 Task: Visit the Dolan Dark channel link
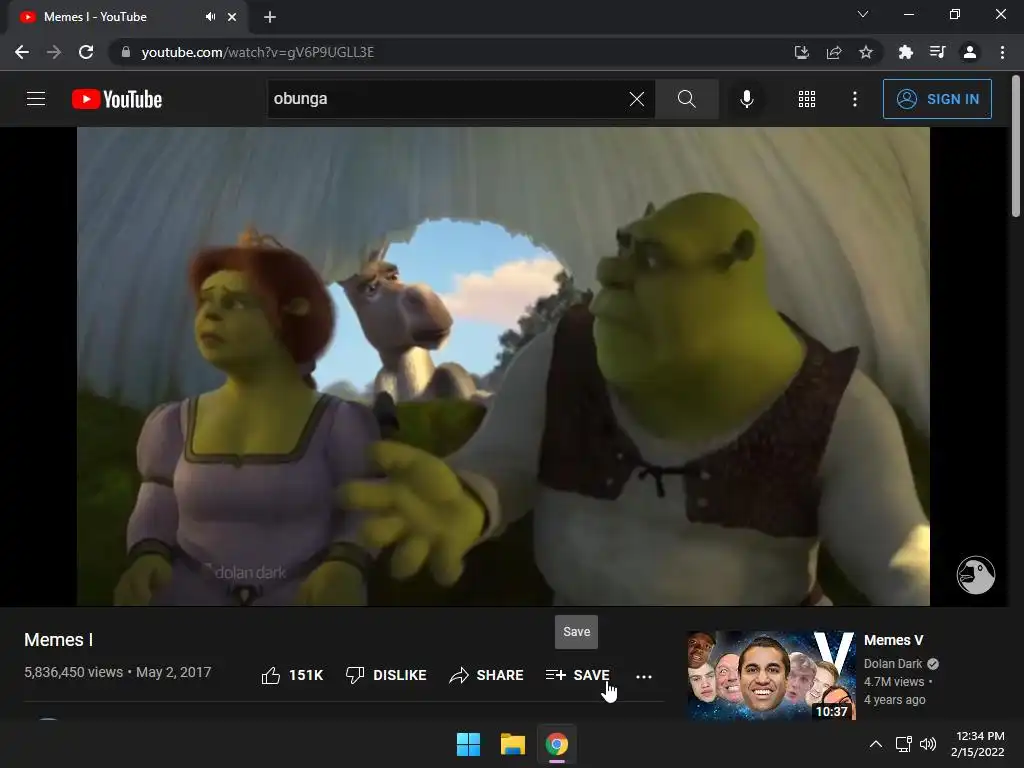[x=893, y=664]
